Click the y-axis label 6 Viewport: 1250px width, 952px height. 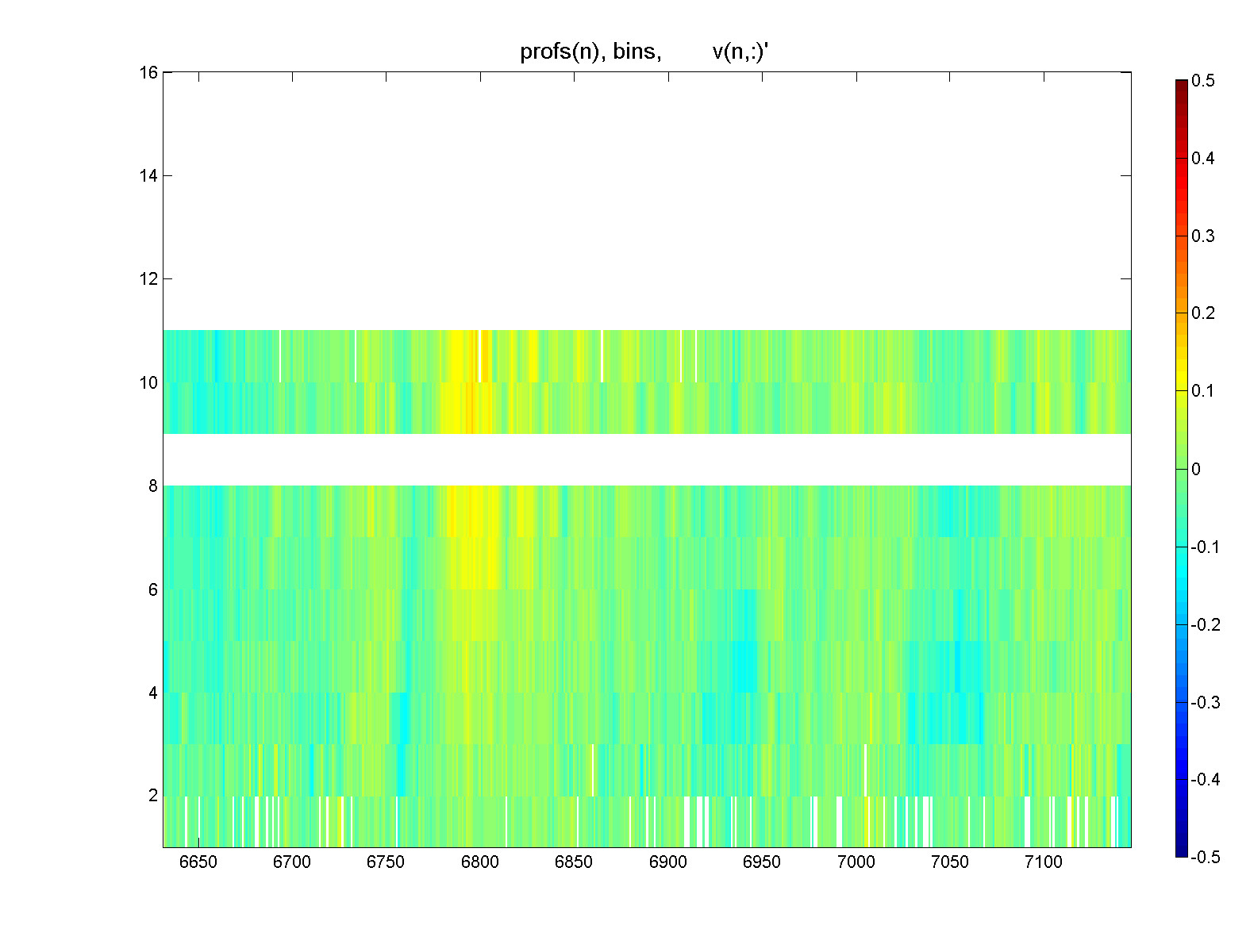[x=153, y=589]
